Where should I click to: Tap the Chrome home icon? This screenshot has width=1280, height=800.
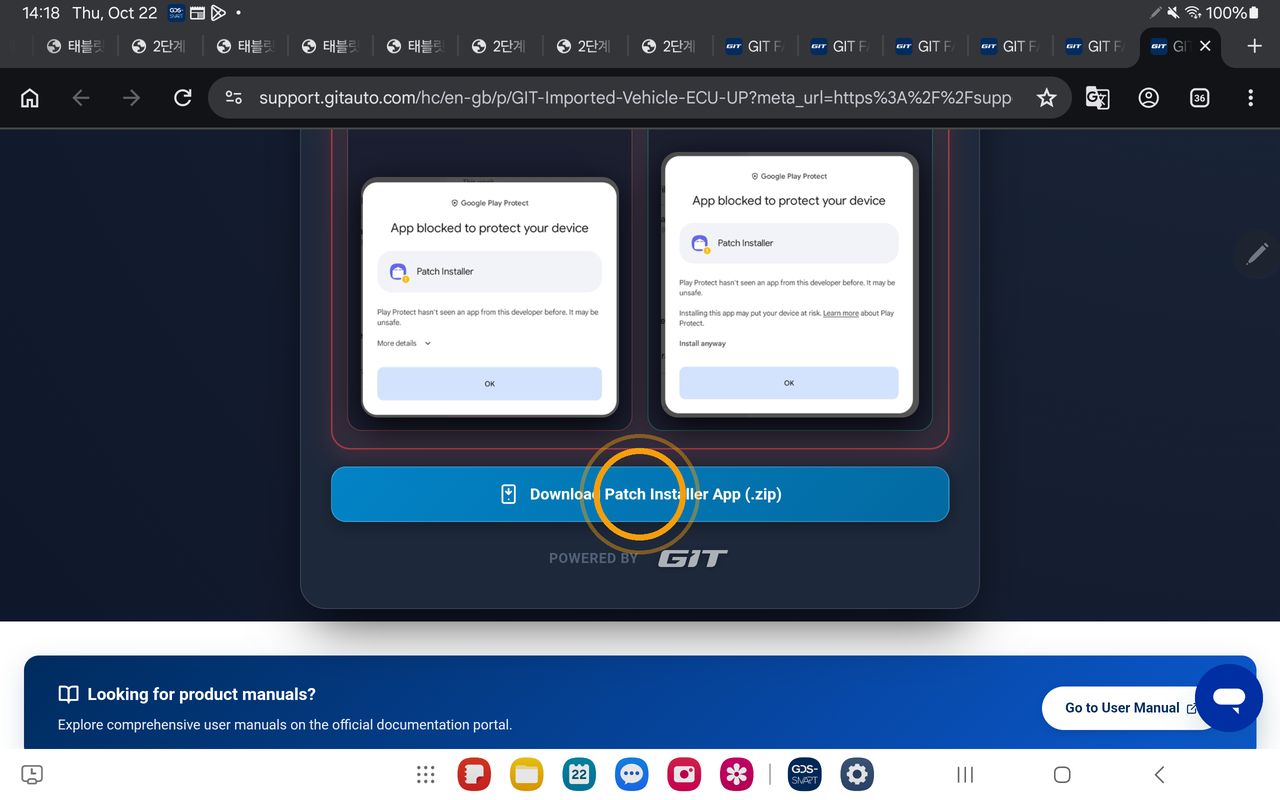point(30,98)
